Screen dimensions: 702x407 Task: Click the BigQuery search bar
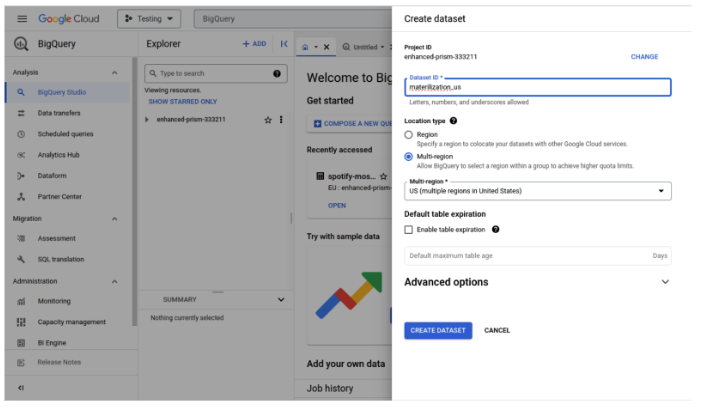tap(293, 19)
